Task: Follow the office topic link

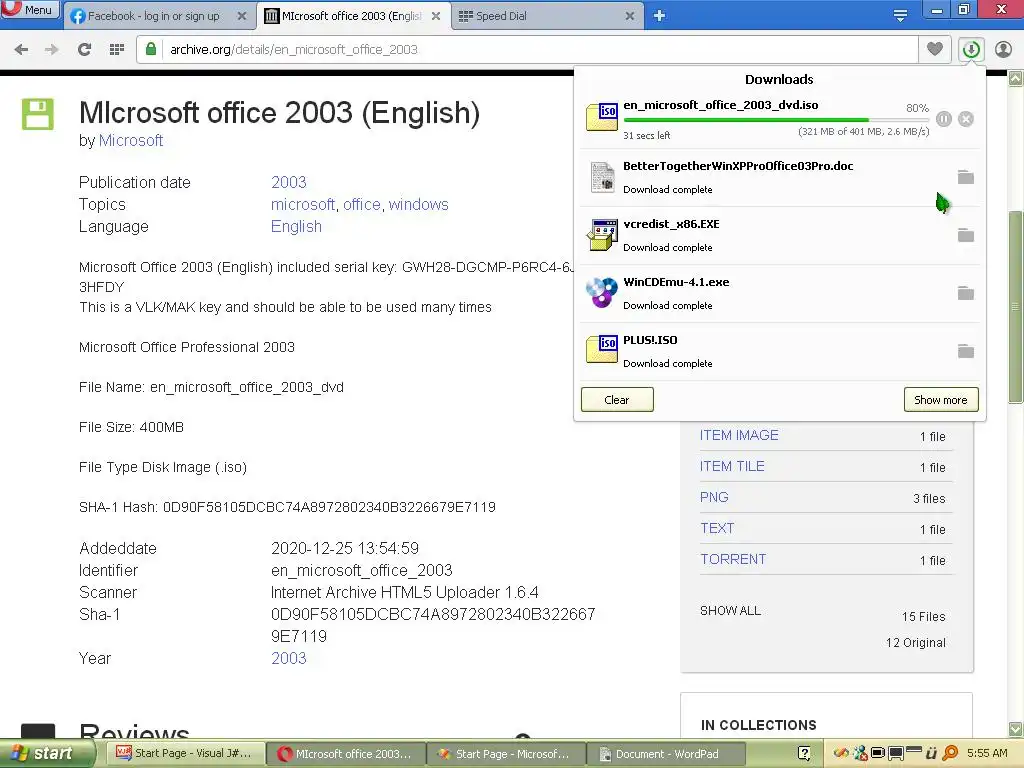Action: click(x=362, y=204)
